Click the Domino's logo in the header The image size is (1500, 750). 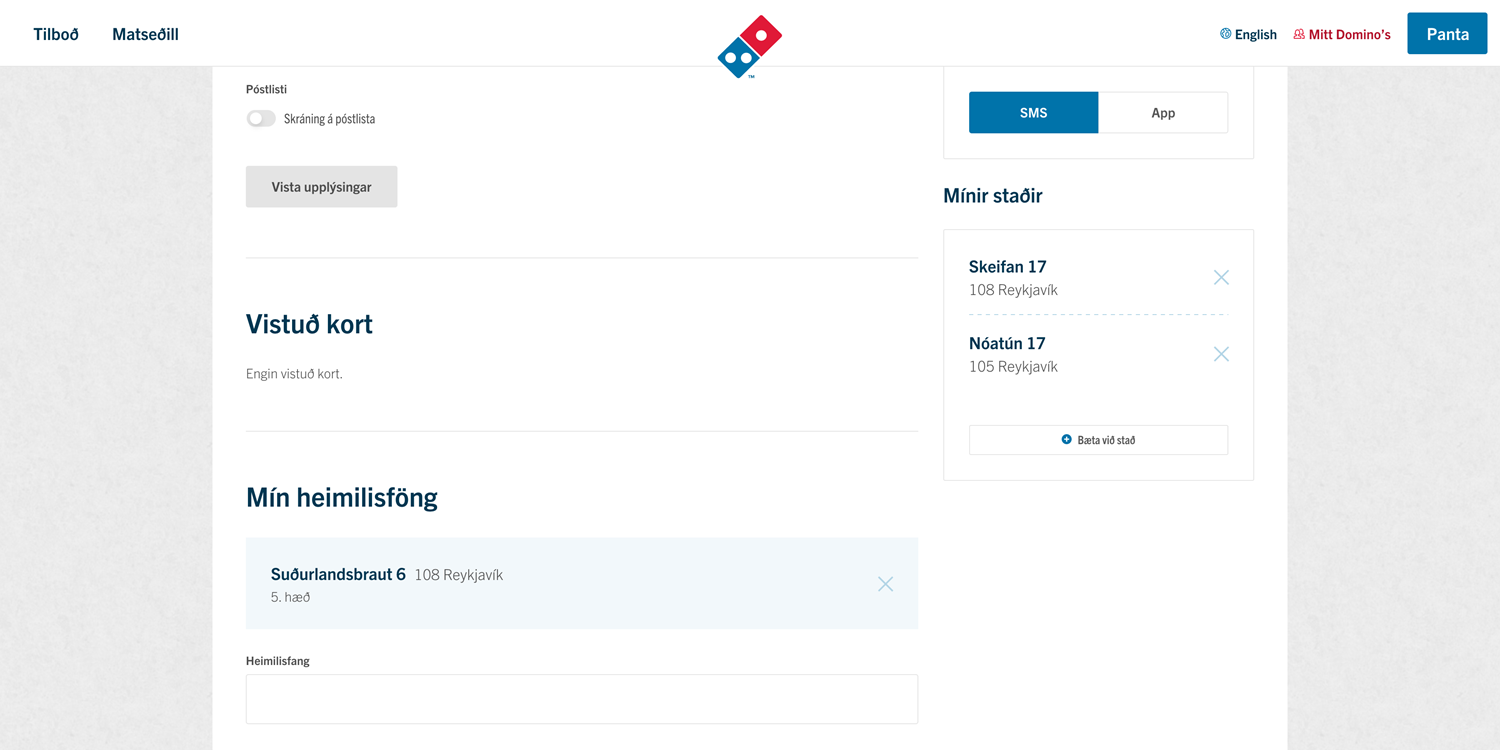pos(748,45)
